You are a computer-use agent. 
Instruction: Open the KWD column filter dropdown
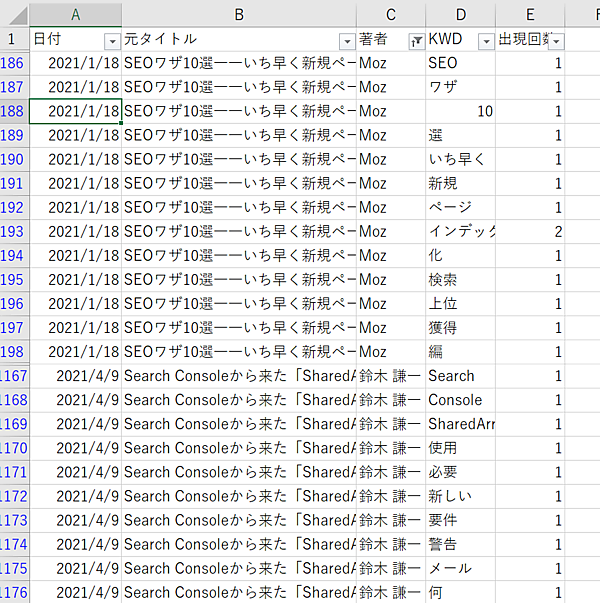pyautogui.click(x=486, y=41)
